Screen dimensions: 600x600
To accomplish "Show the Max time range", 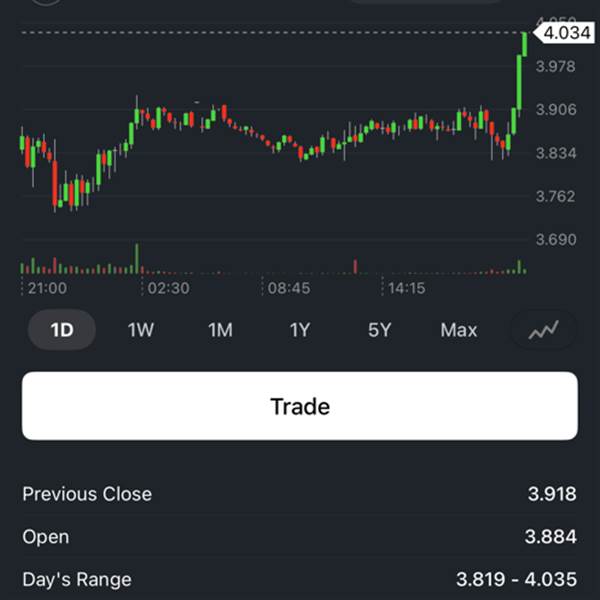I will coord(459,330).
